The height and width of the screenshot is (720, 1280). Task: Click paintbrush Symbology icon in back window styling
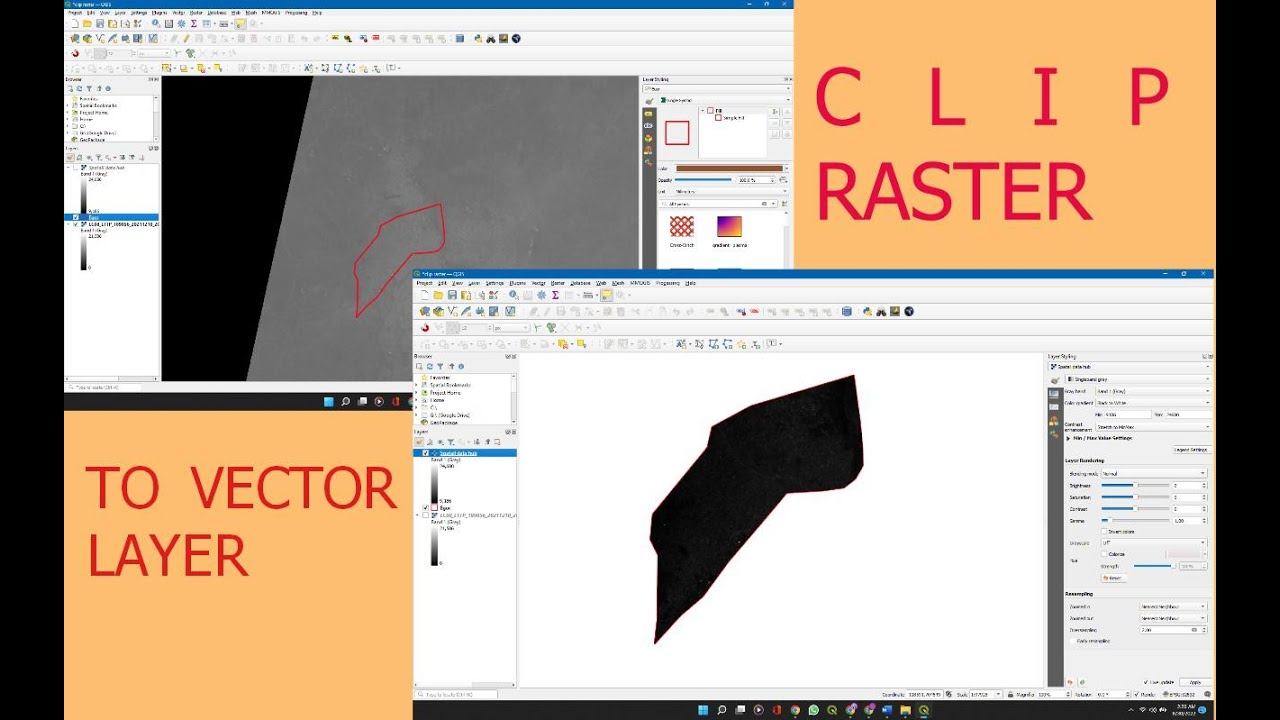[648, 101]
